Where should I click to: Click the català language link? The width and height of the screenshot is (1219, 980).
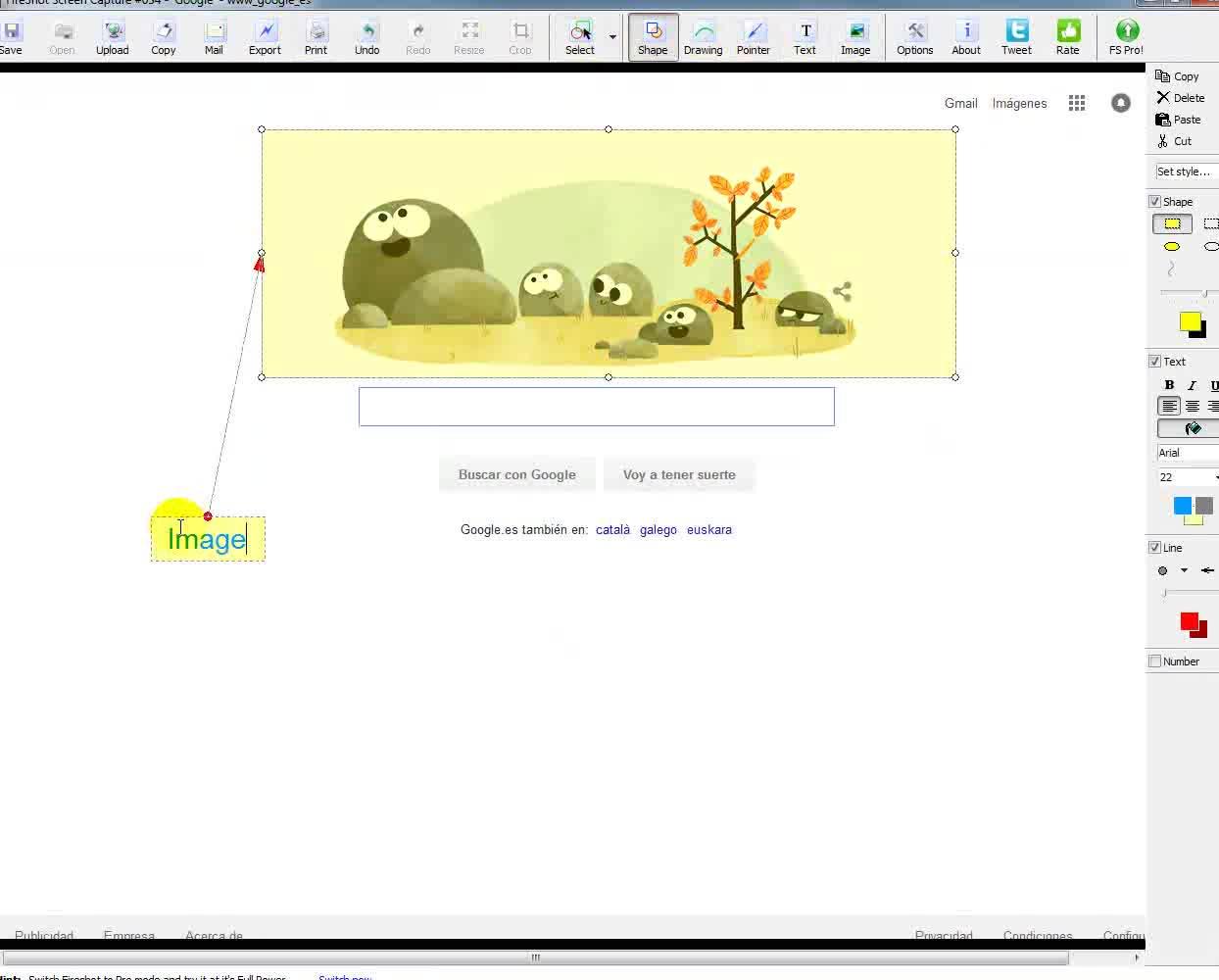click(x=612, y=529)
